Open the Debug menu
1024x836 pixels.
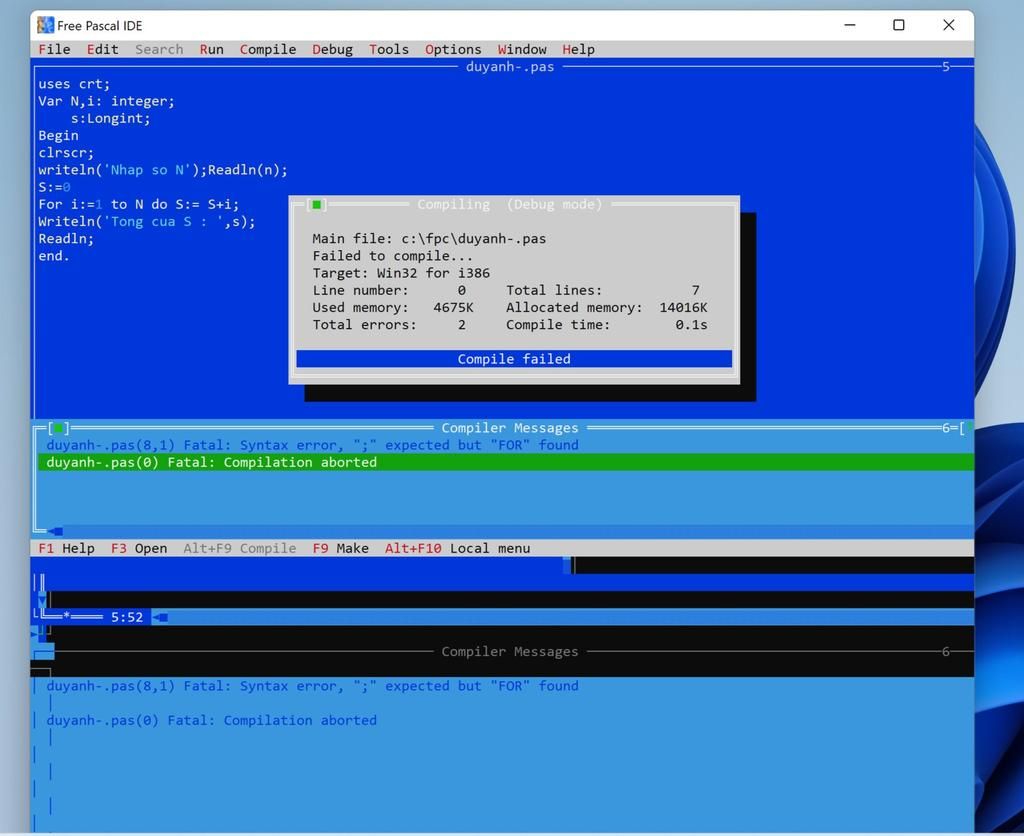pos(332,50)
